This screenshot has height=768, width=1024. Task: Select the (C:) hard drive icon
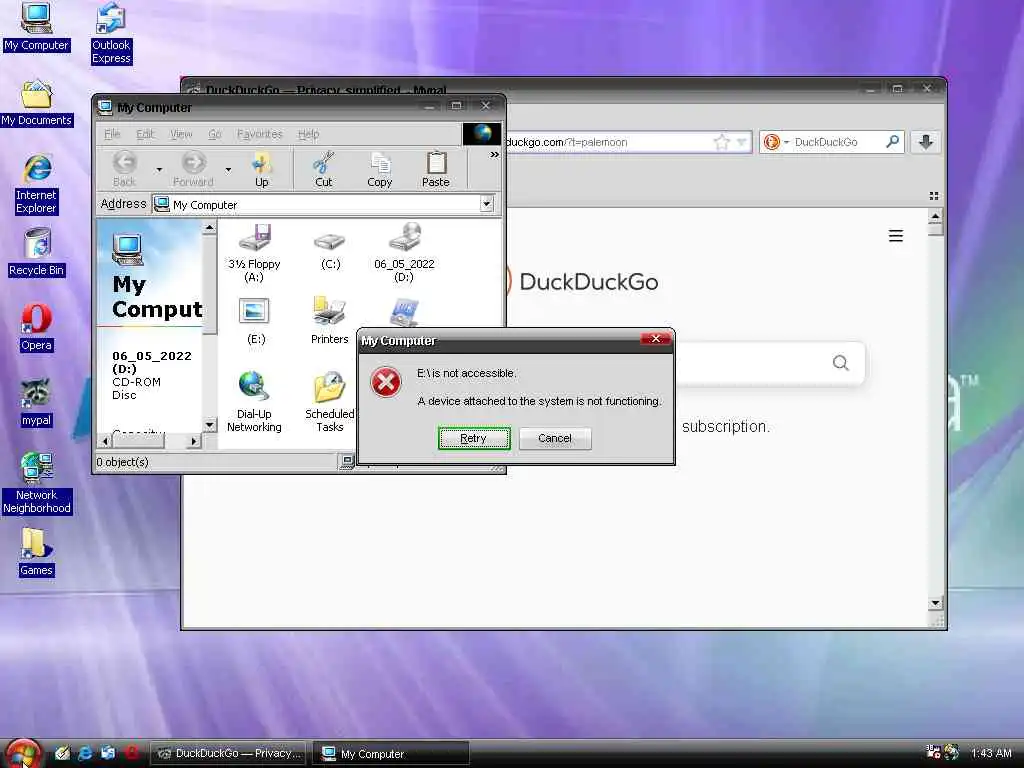coord(330,250)
